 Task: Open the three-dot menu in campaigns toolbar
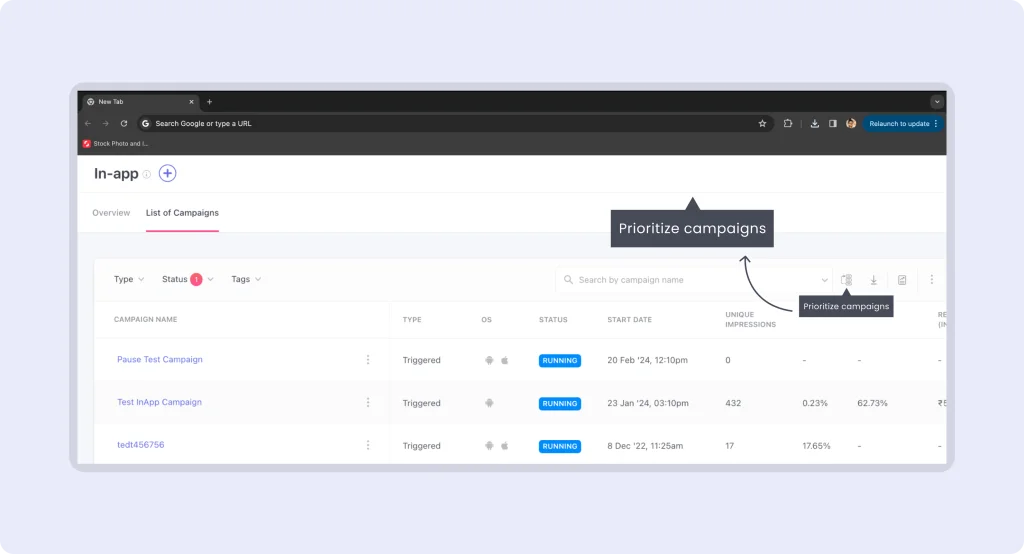[932, 280]
